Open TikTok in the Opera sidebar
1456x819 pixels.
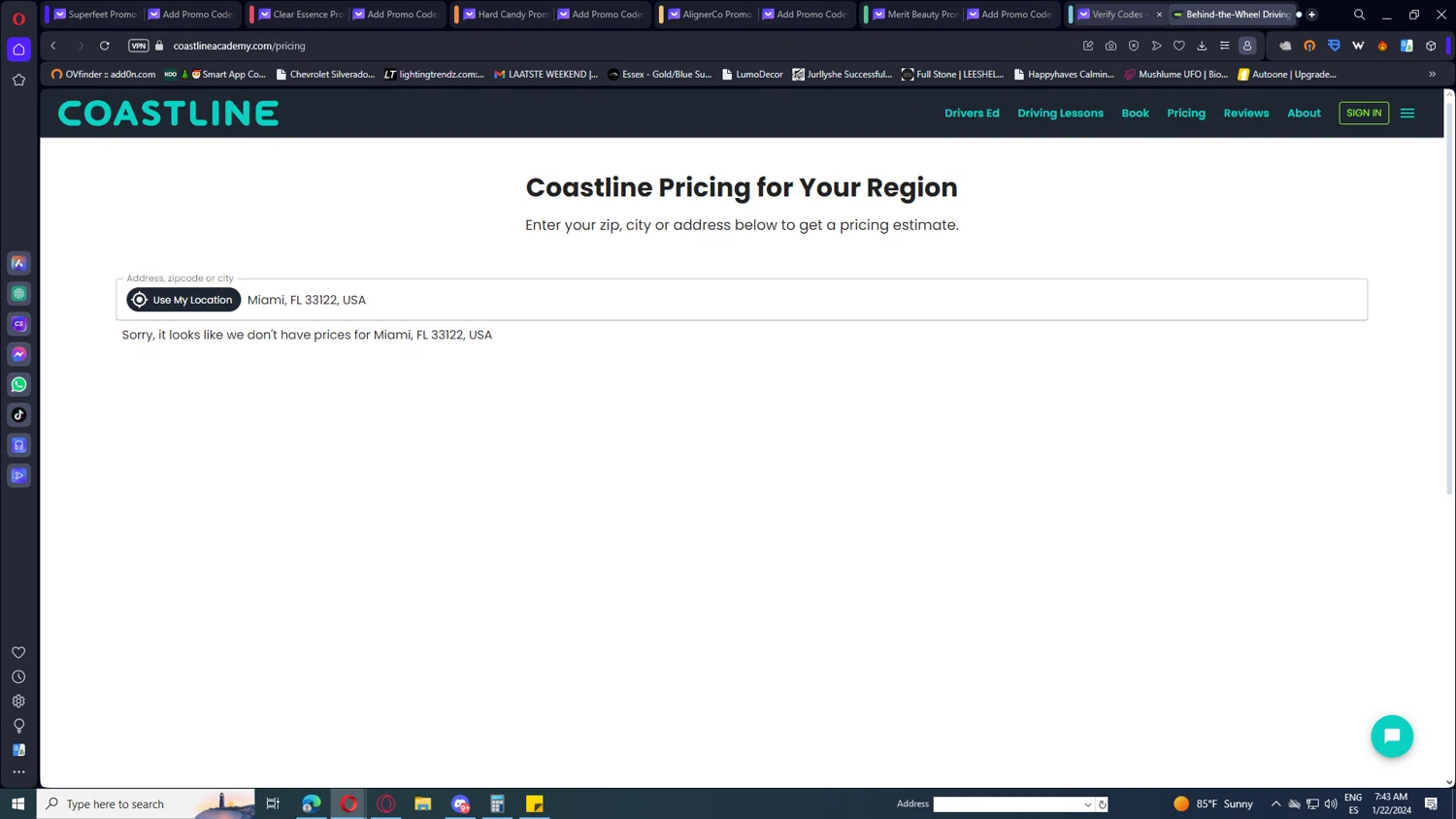coord(18,414)
